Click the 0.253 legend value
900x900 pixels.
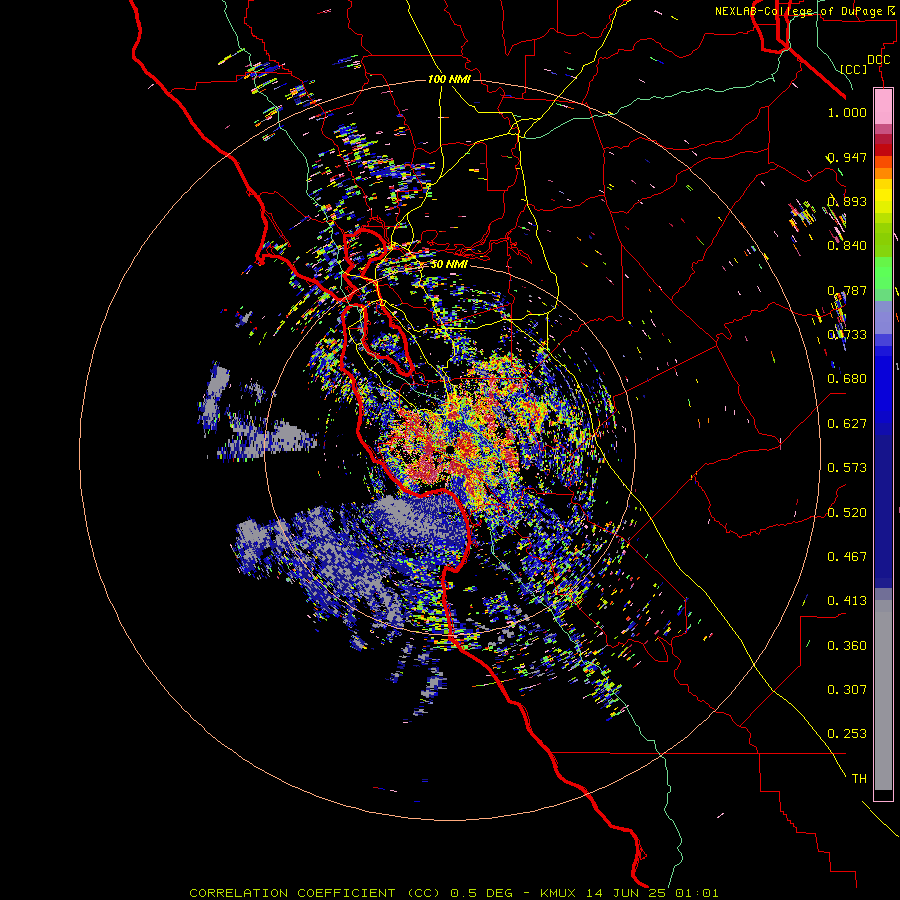click(847, 734)
